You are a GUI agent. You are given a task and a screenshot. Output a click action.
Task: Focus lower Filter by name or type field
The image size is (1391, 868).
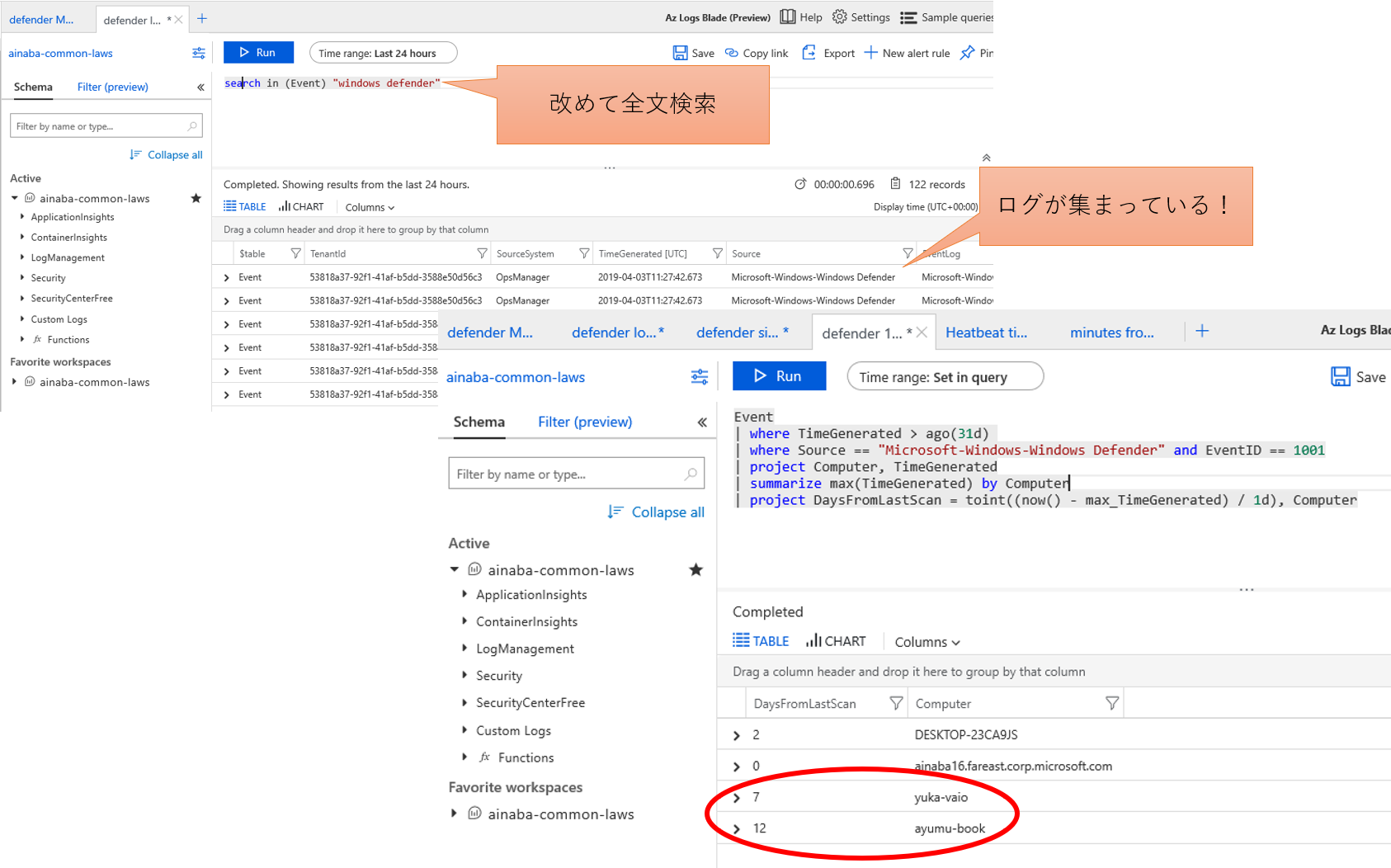point(576,474)
